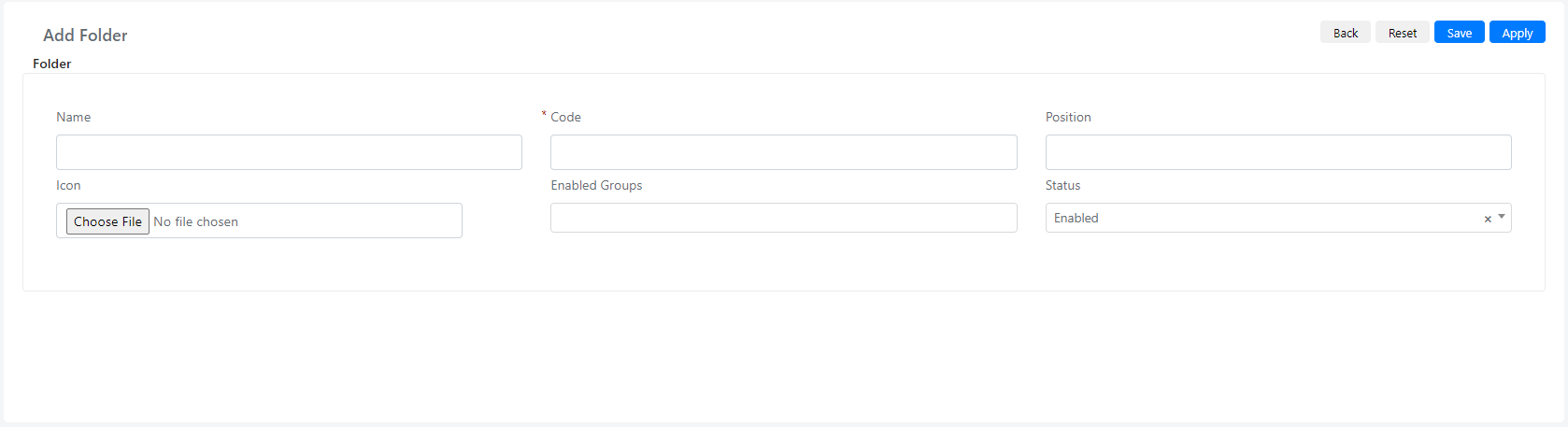Viewport: 1568px width, 427px height.
Task: Click the Code field label
Action: pyautogui.click(x=565, y=117)
